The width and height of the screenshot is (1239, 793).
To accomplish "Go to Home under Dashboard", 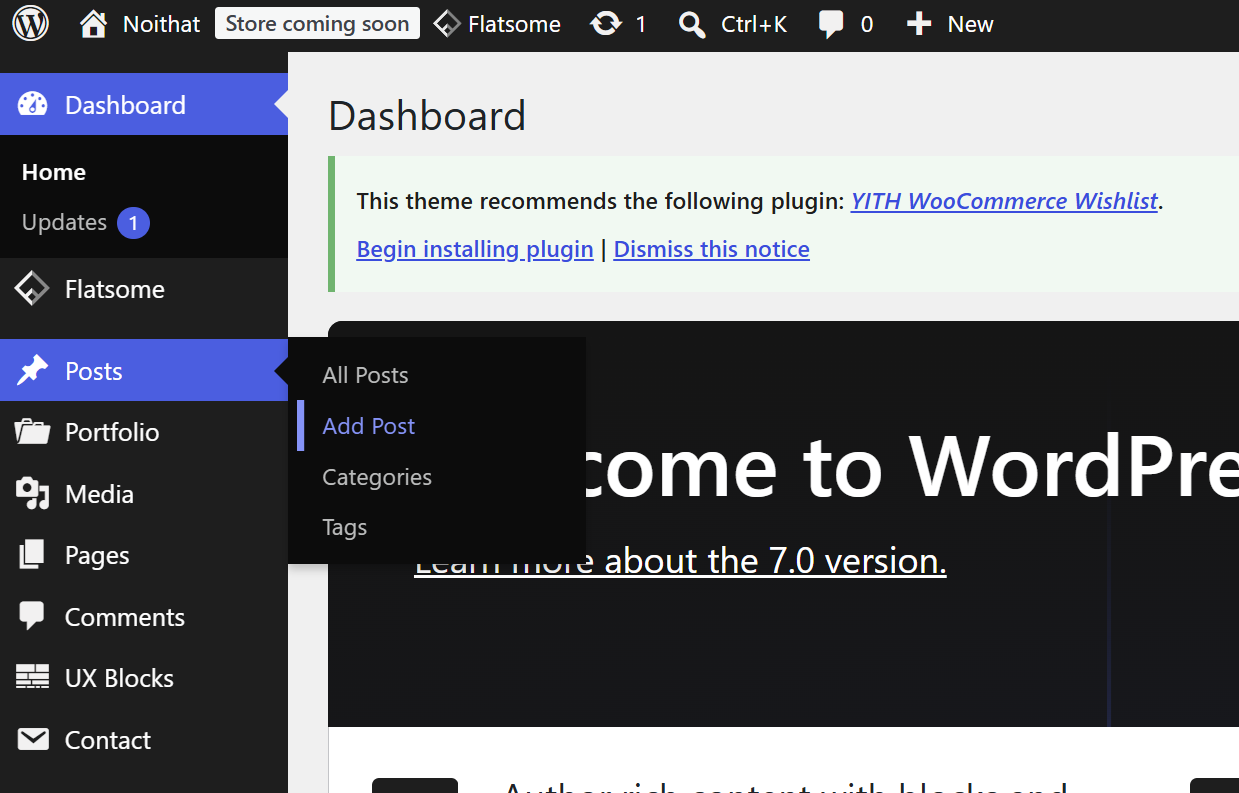I will click(54, 172).
